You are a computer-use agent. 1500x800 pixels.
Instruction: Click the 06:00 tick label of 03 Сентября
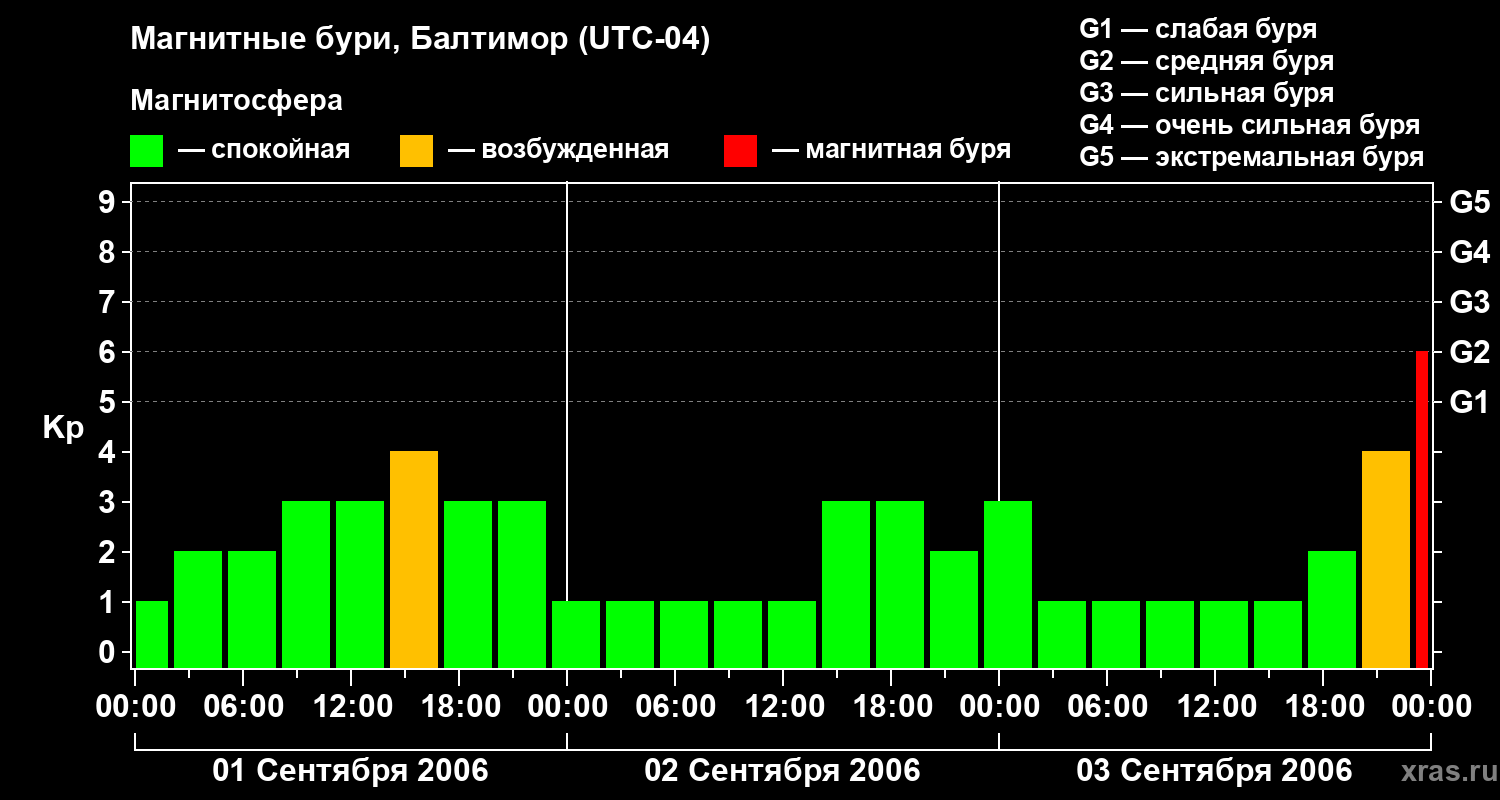[1107, 707]
